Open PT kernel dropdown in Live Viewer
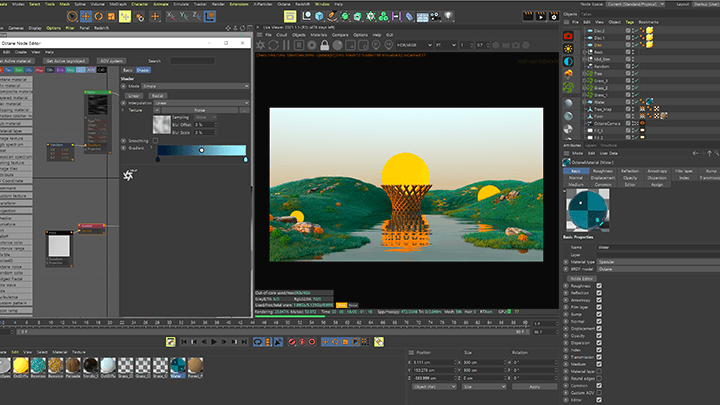Screen dimensions: 720x405 [445, 45]
